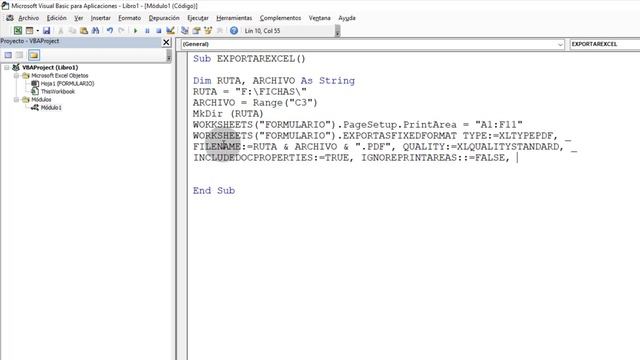Open the Ventana menu

coord(320,18)
